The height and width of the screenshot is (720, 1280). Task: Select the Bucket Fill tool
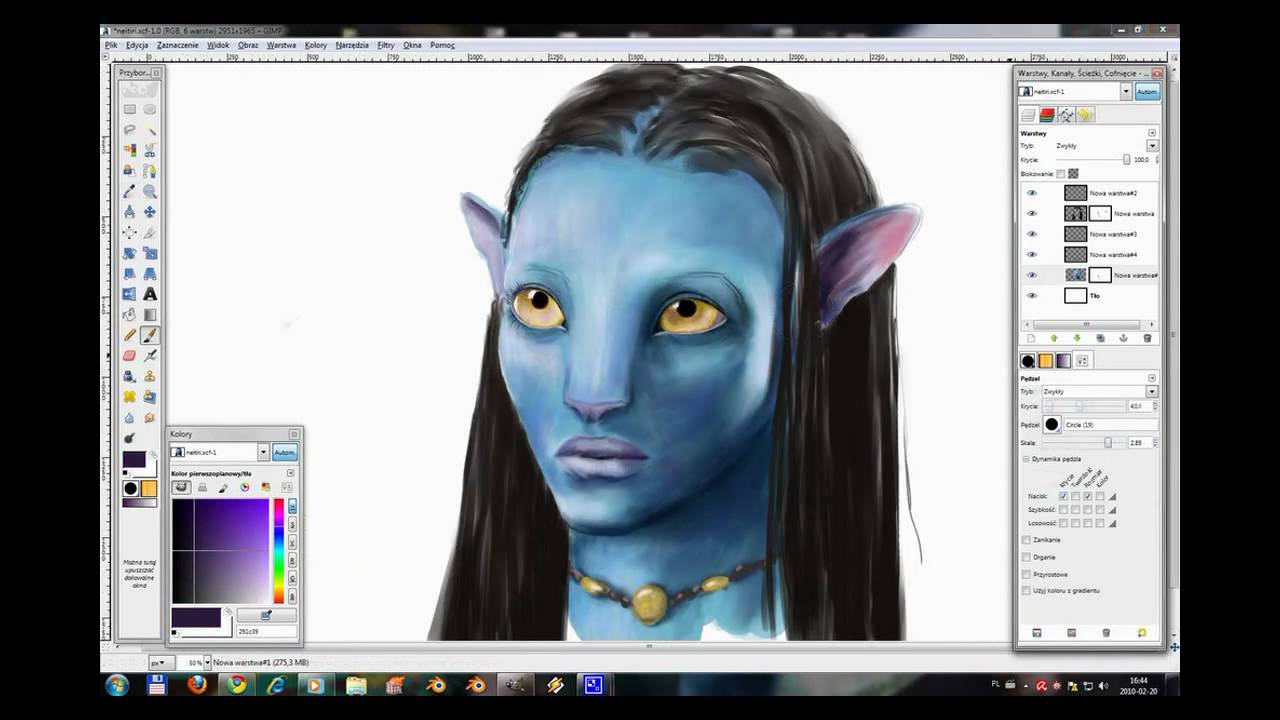[129, 315]
